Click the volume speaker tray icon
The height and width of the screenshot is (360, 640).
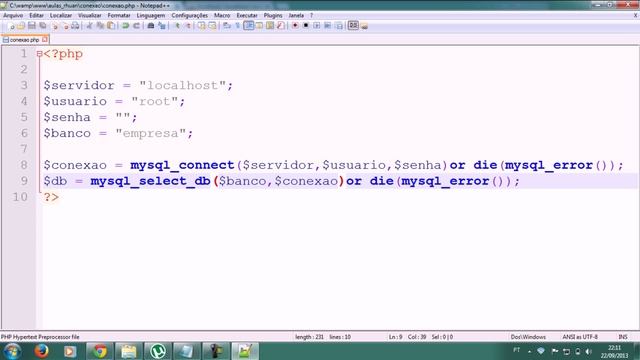(x=589, y=351)
